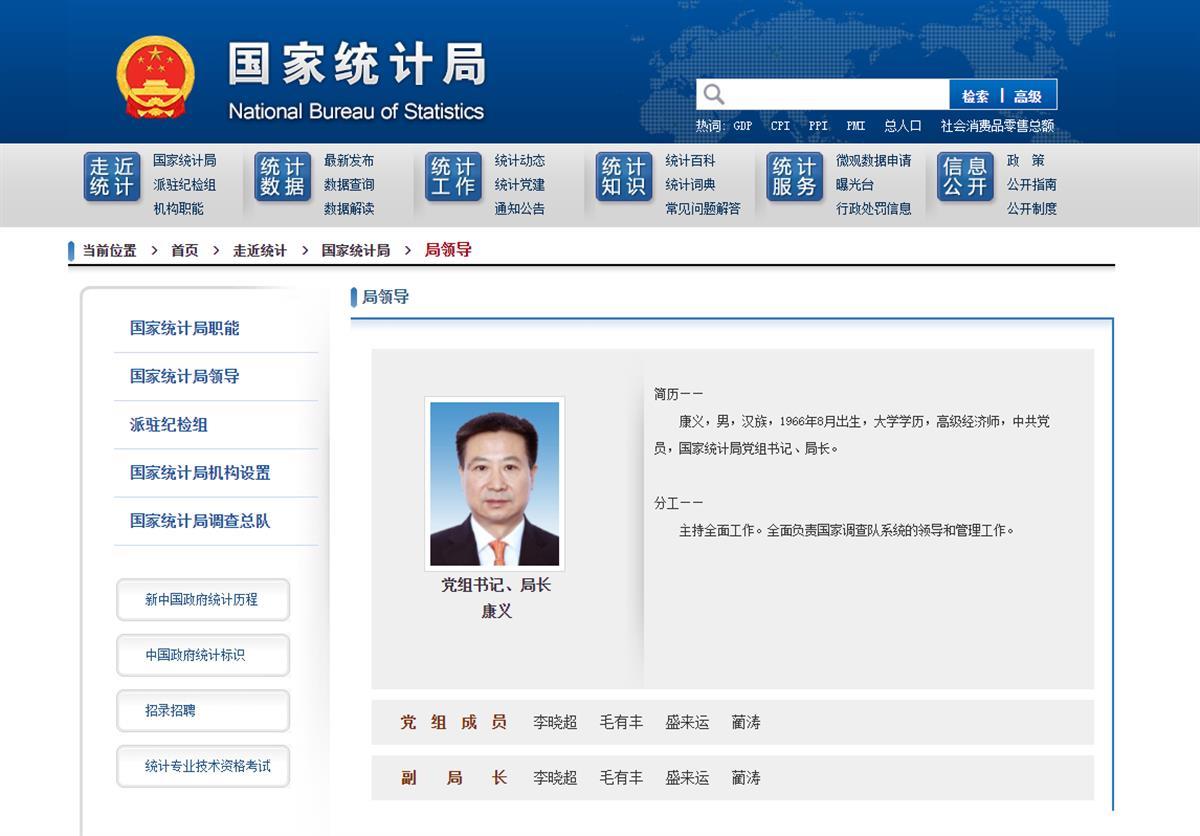Select 盛来运 in 副局长 row
The height and width of the screenshot is (836, 1200).
687,777
